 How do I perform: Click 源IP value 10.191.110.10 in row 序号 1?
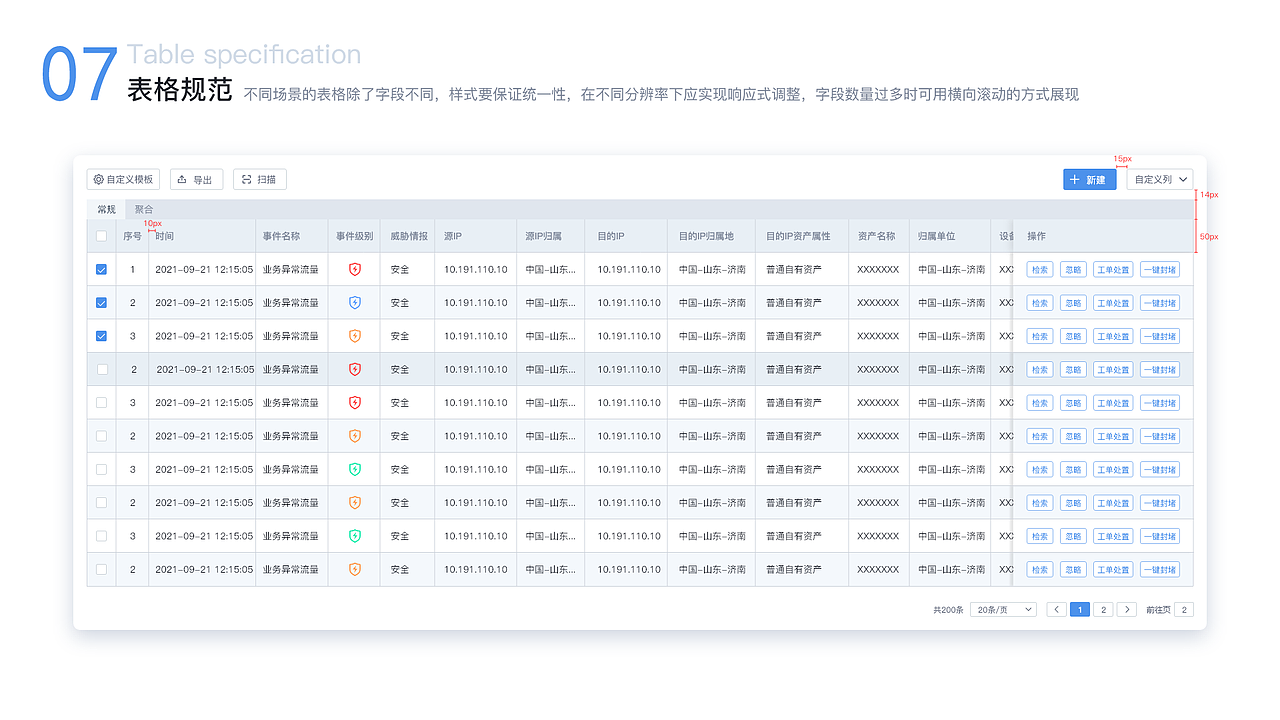pos(476,270)
